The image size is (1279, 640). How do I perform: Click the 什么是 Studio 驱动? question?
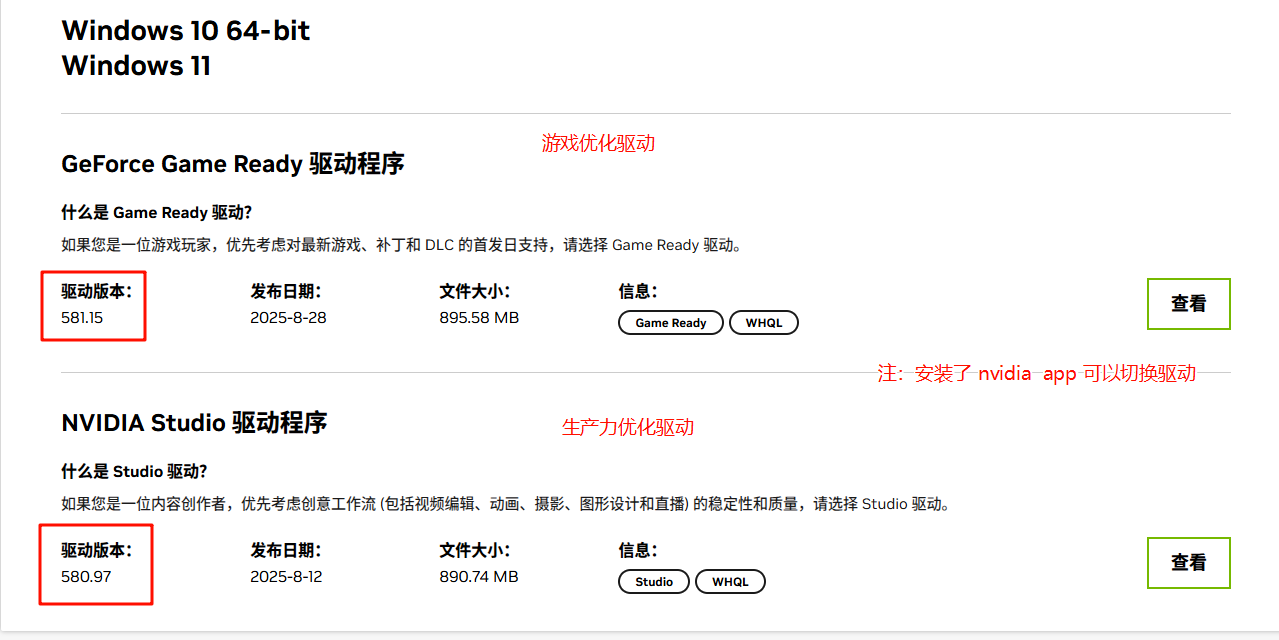point(134,472)
